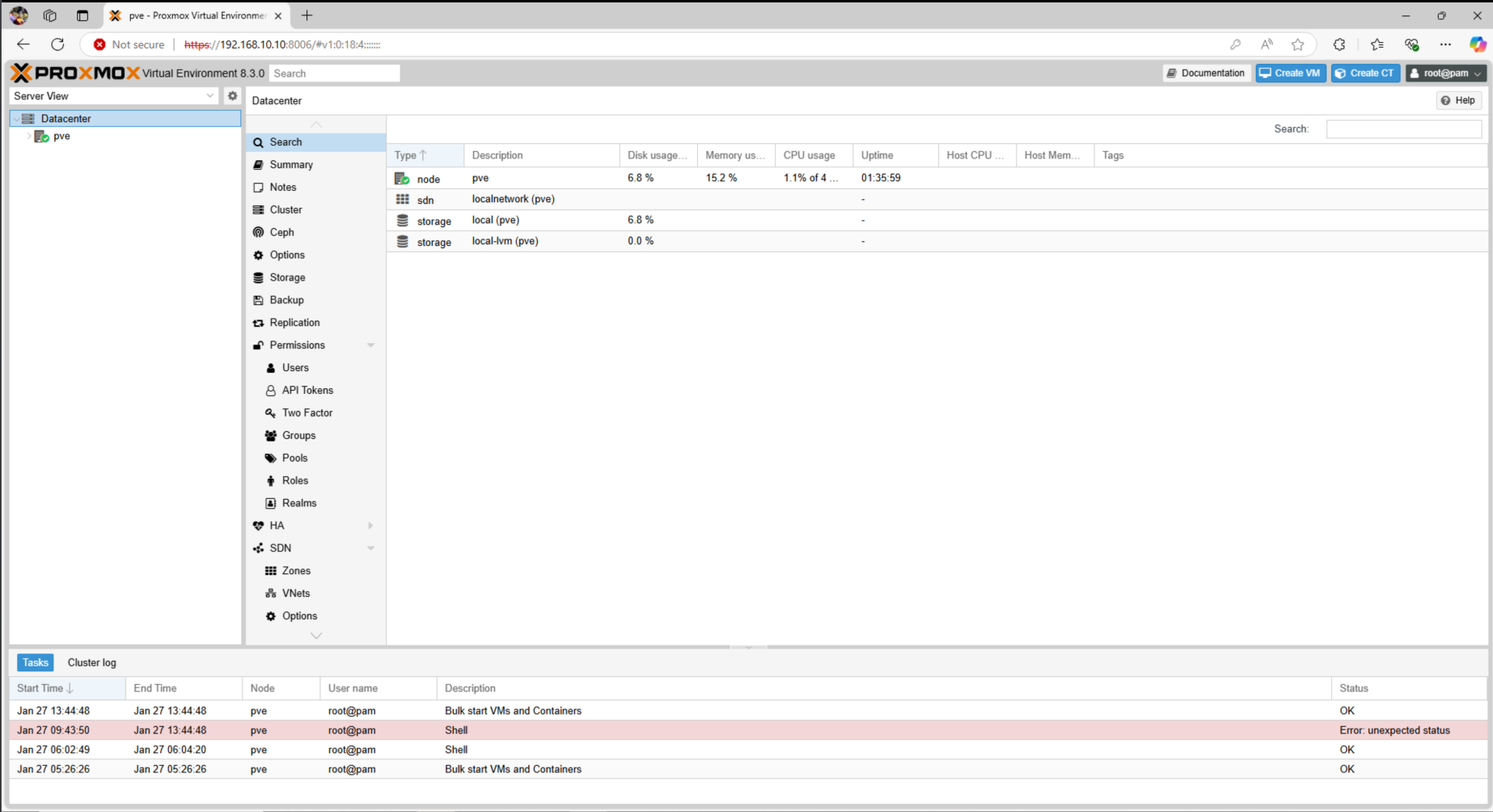Sort by the Type column header
The width and height of the screenshot is (1493, 812).
coord(425,155)
